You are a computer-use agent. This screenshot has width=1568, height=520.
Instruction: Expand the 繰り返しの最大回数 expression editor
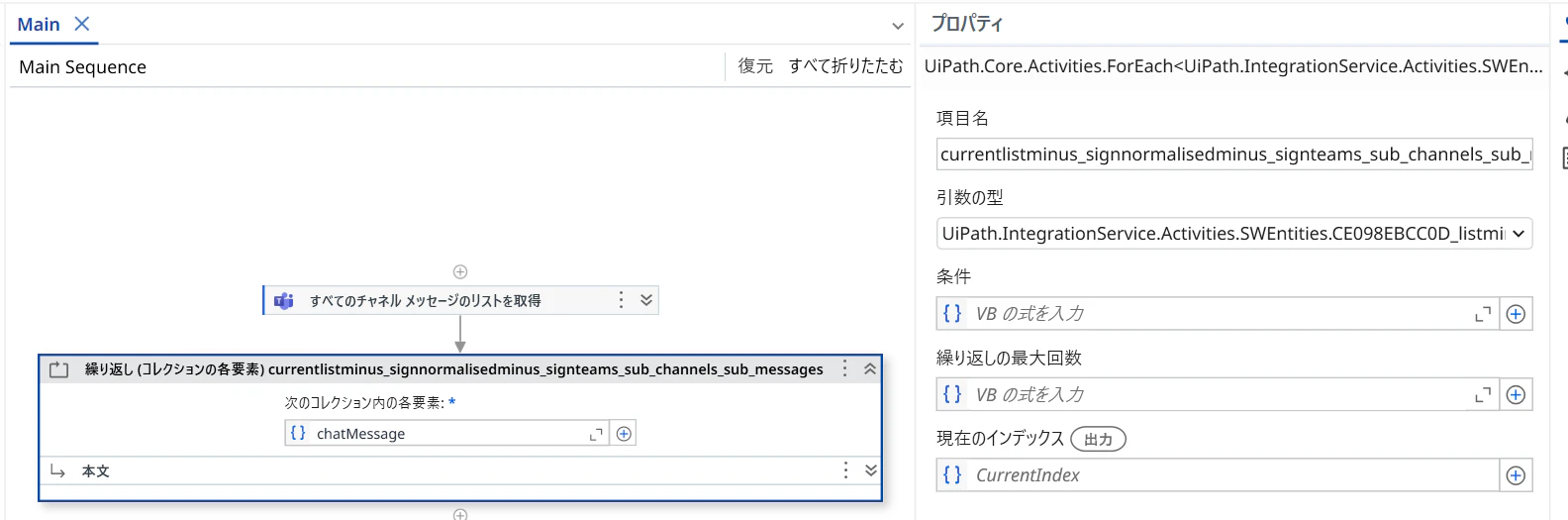(1483, 394)
